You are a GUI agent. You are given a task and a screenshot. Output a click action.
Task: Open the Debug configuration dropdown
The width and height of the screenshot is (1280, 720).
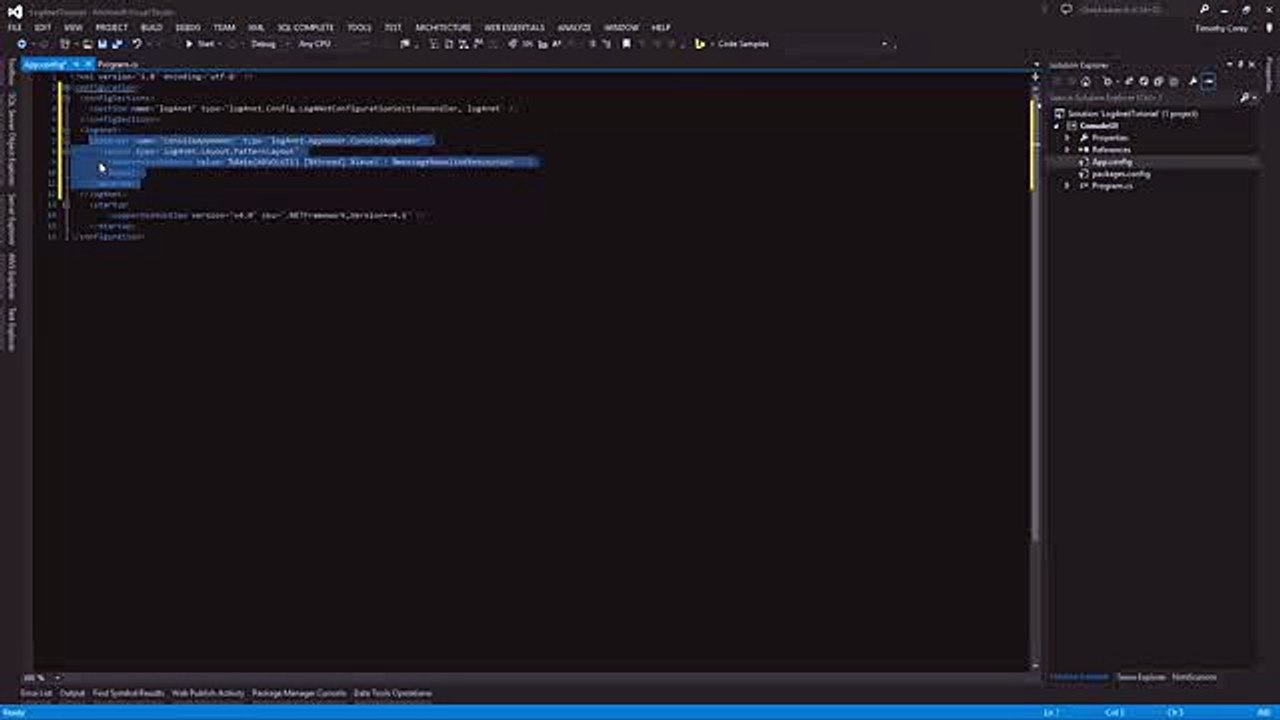tap(268, 44)
